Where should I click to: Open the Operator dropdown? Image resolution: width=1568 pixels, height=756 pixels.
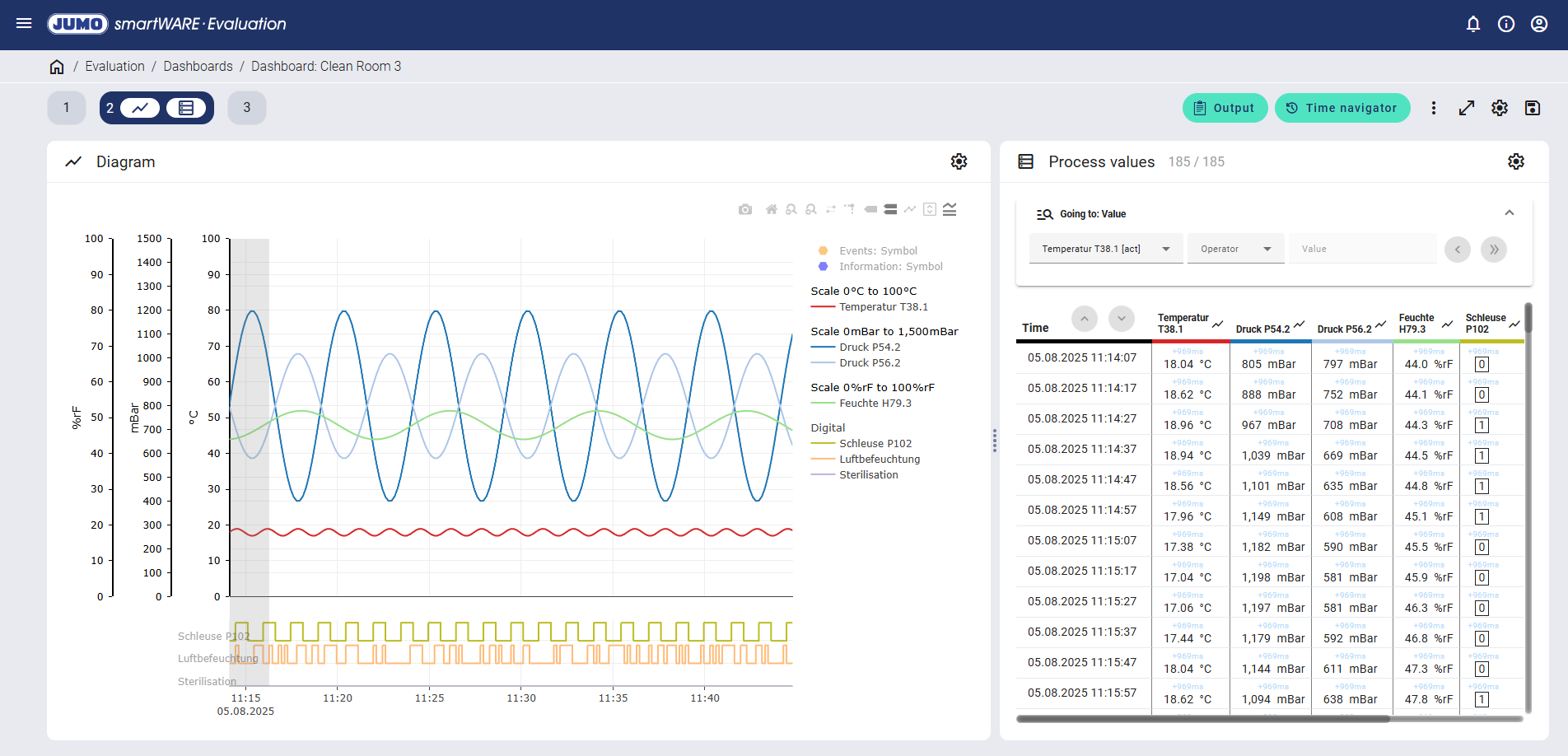click(x=1235, y=249)
